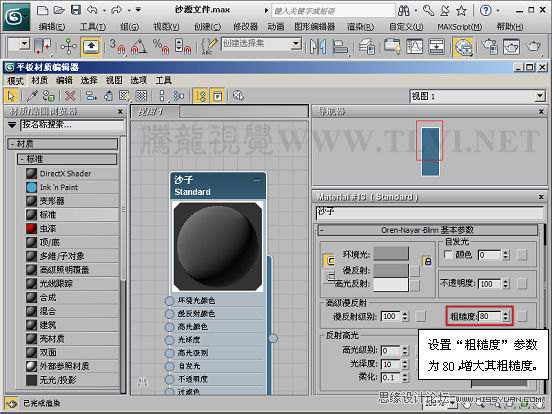Screen dimensions: 552x414
Task: Select the arrow Select tool in material editor
Action: (x=11, y=96)
